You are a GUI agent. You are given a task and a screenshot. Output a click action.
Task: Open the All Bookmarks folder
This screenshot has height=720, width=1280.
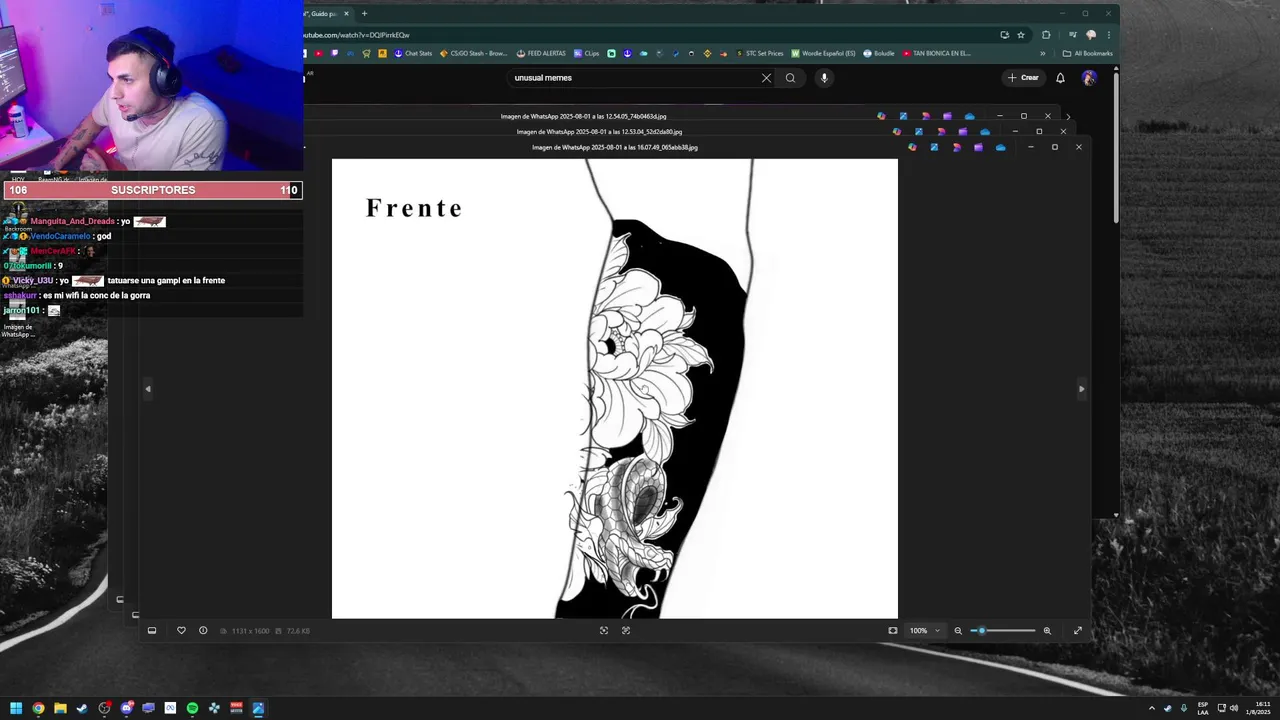[1088, 53]
